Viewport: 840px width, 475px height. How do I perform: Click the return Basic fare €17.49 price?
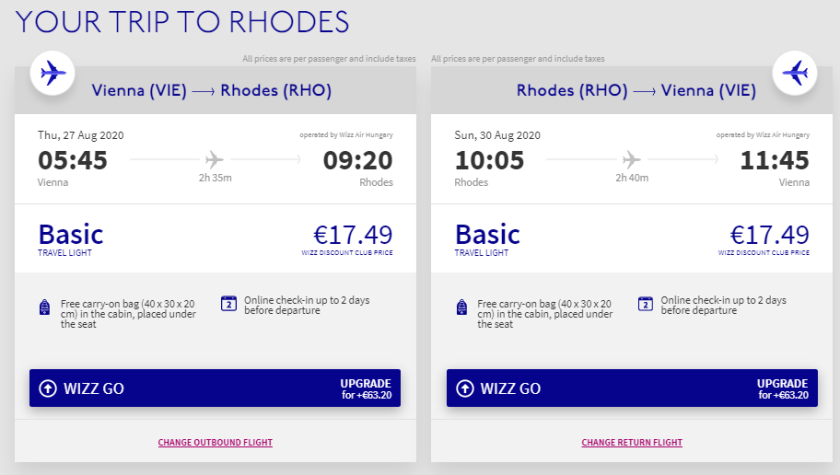769,236
